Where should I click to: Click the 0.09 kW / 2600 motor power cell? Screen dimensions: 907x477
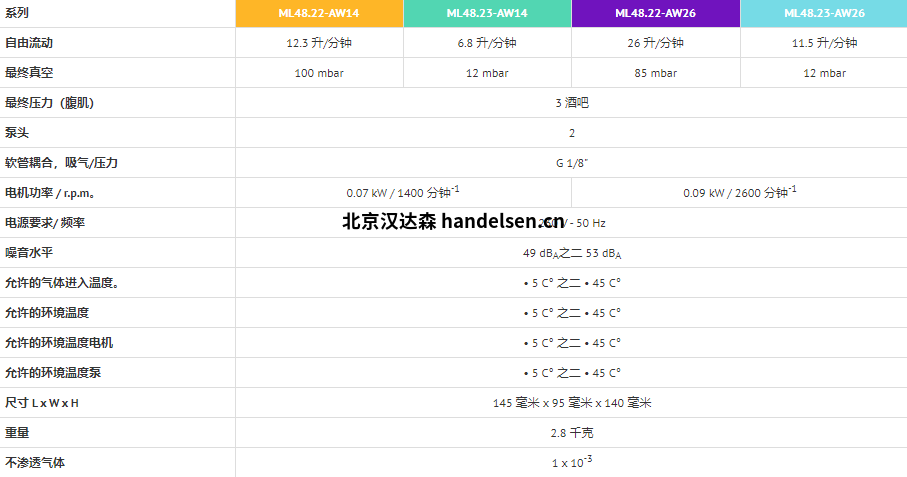[739, 192]
